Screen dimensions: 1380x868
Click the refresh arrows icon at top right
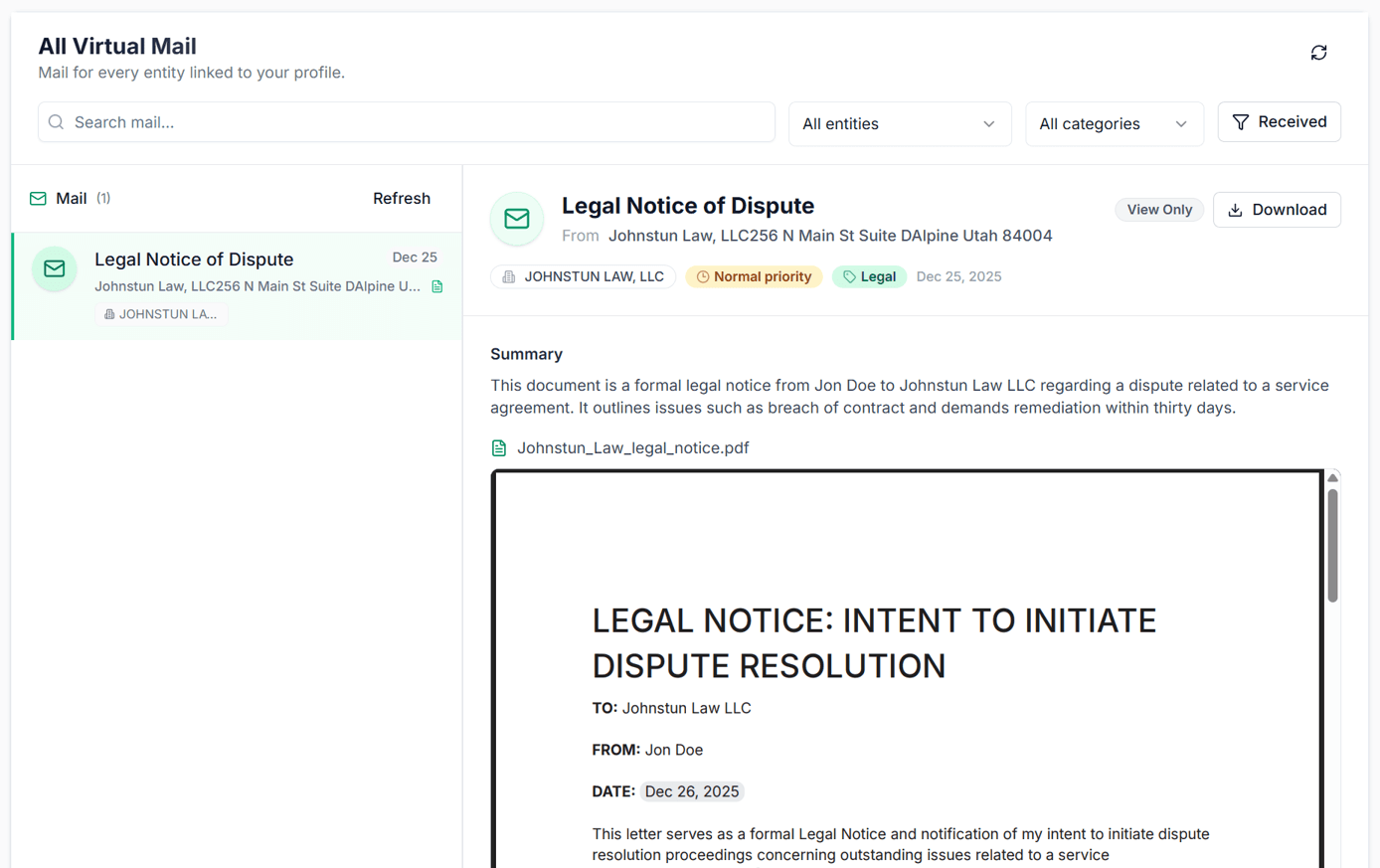[x=1318, y=53]
